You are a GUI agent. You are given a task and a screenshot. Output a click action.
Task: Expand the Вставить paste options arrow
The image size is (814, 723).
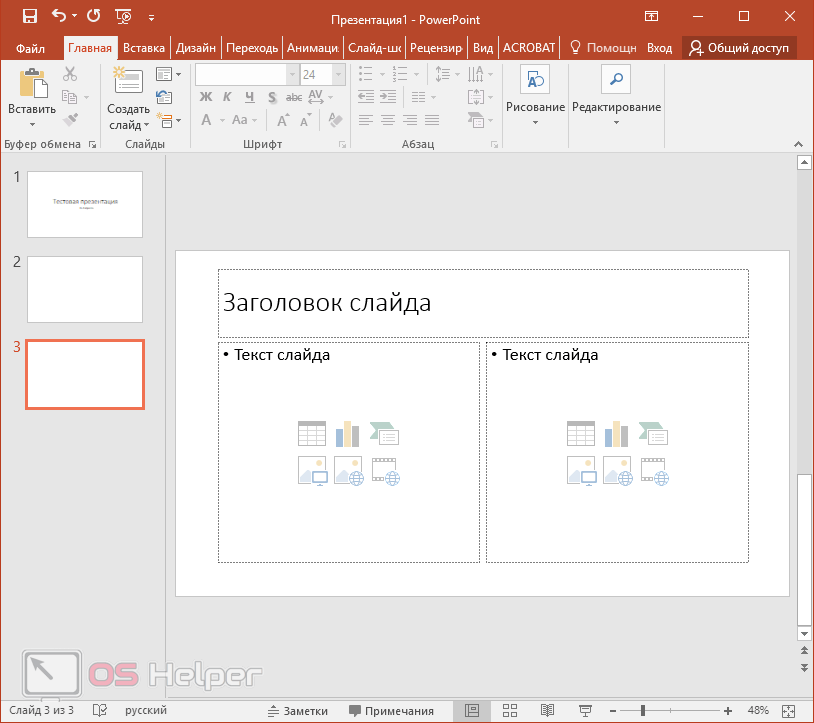(32, 125)
